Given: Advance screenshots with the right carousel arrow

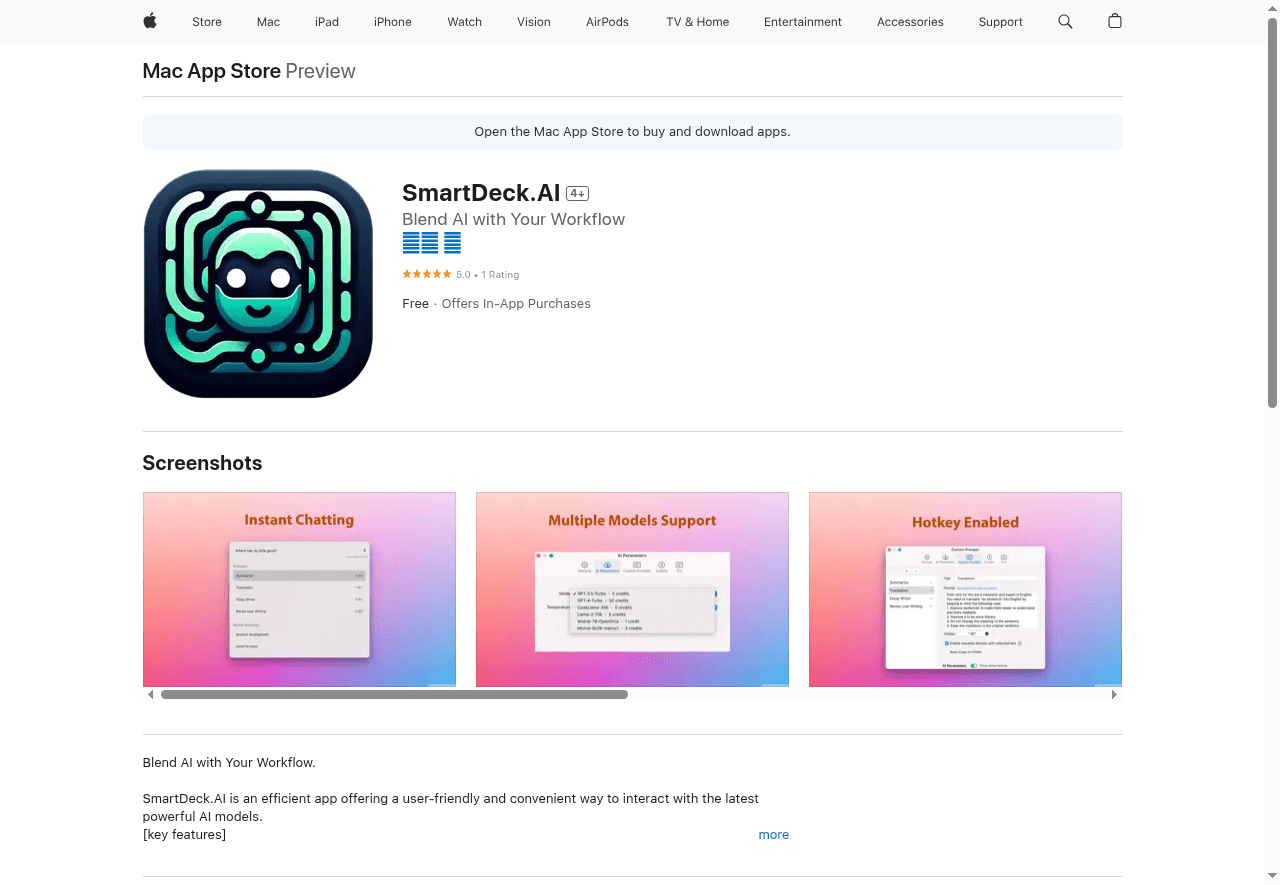Looking at the screenshot, I should point(1114,694).
